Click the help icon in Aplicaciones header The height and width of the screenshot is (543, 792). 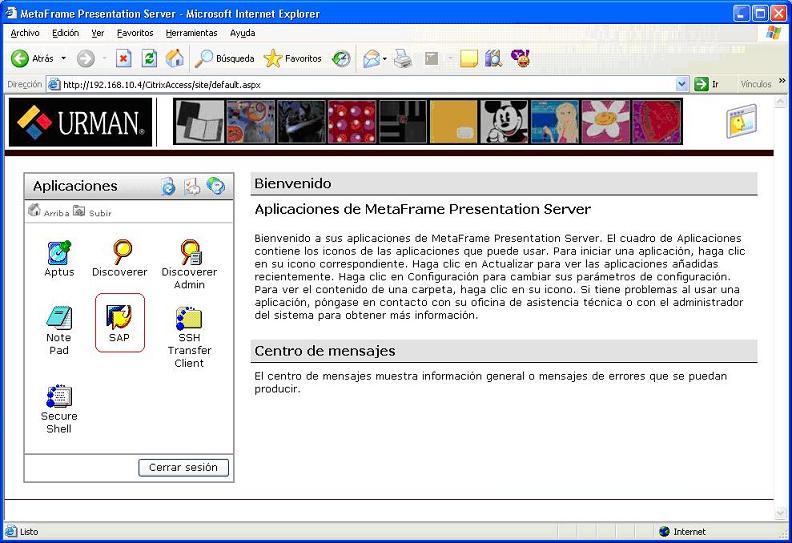pyautogui.click(x=216, y=186)
